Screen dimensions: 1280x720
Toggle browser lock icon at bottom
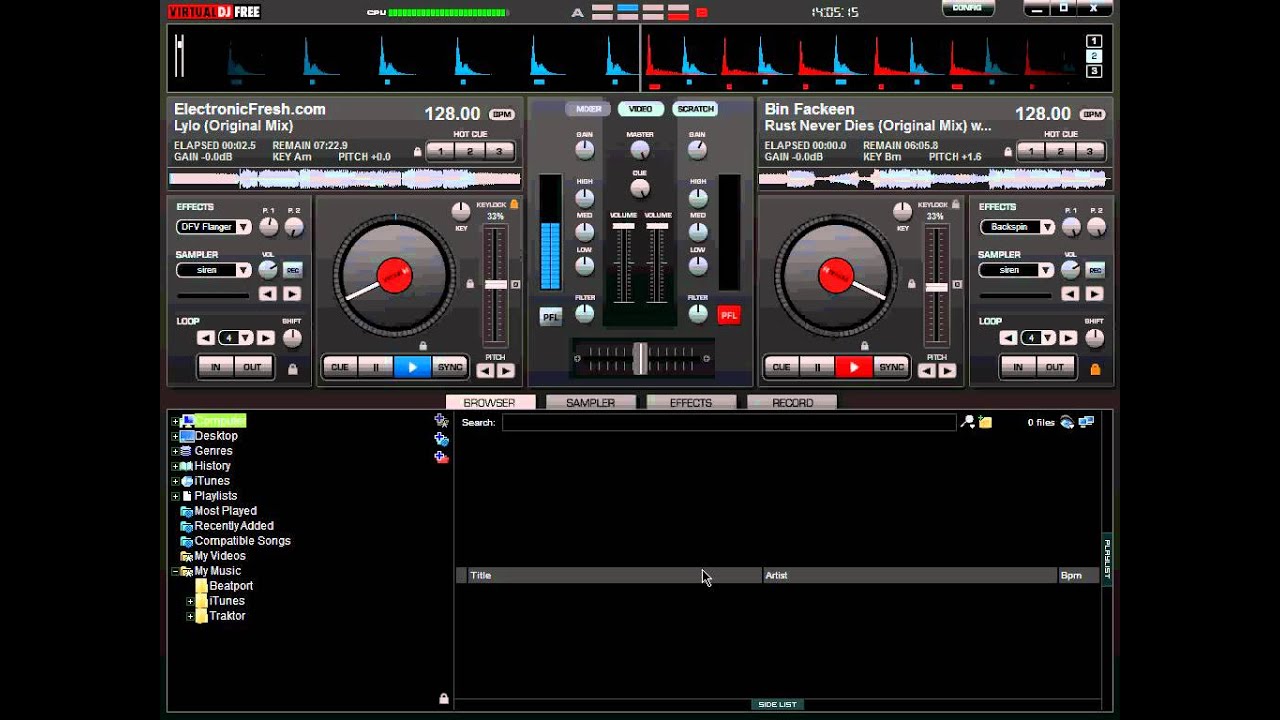[x=444, y=698]
